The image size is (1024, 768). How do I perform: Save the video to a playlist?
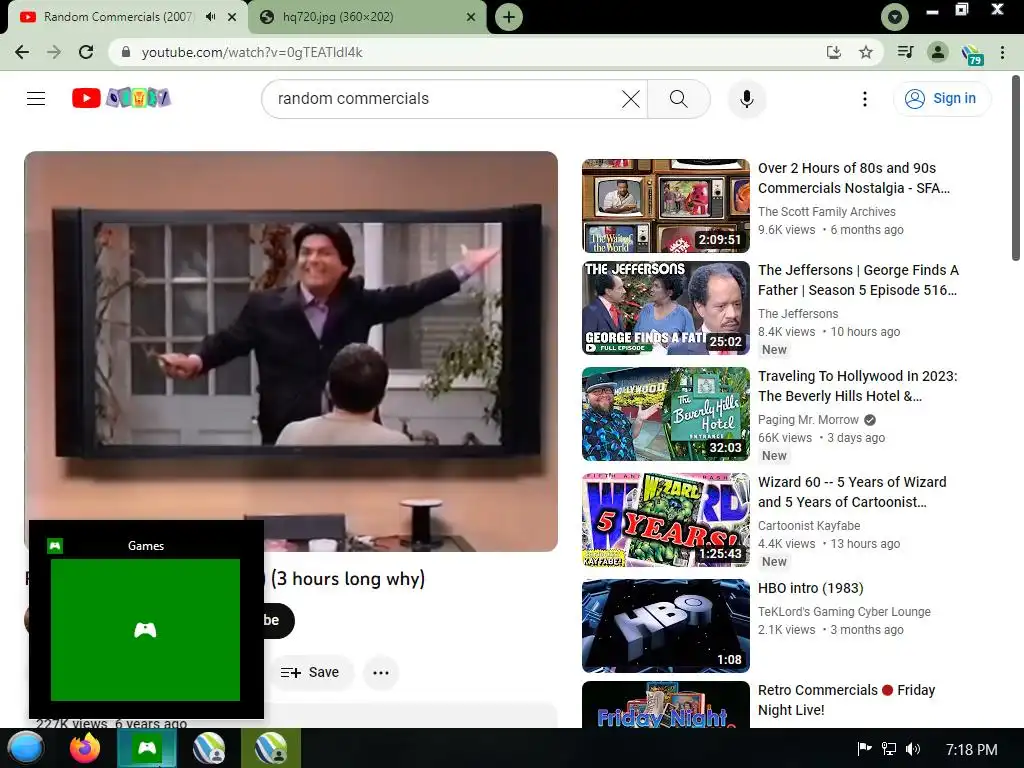tap(310, 672)
